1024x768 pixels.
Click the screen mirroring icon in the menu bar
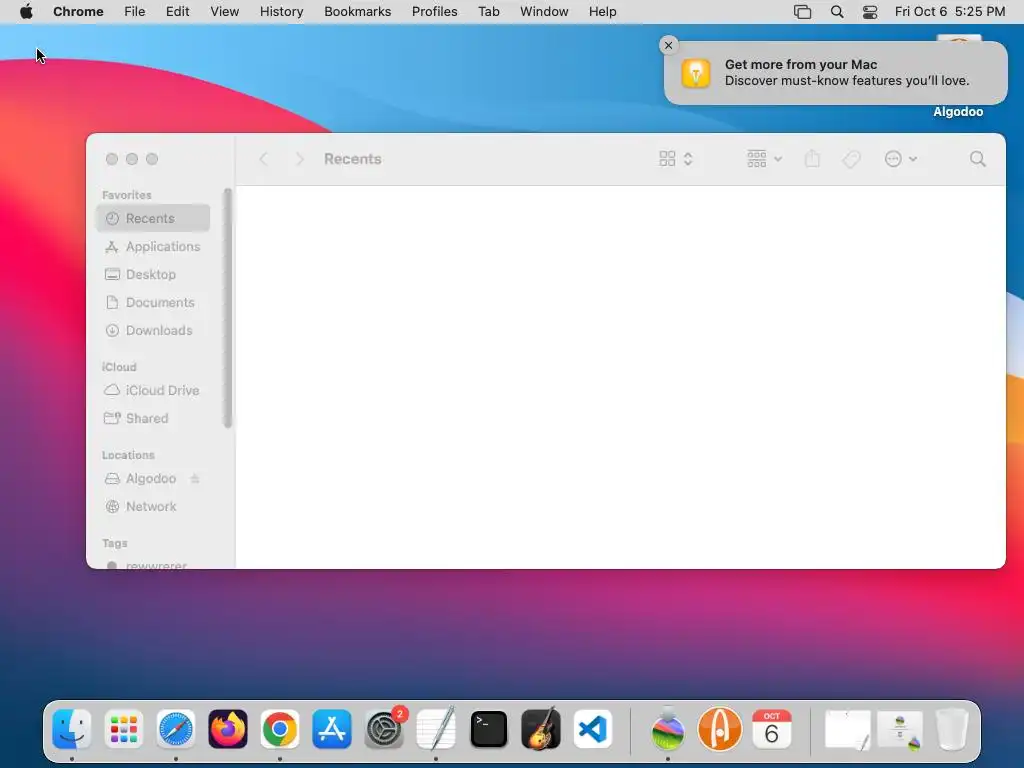[803, 12]
